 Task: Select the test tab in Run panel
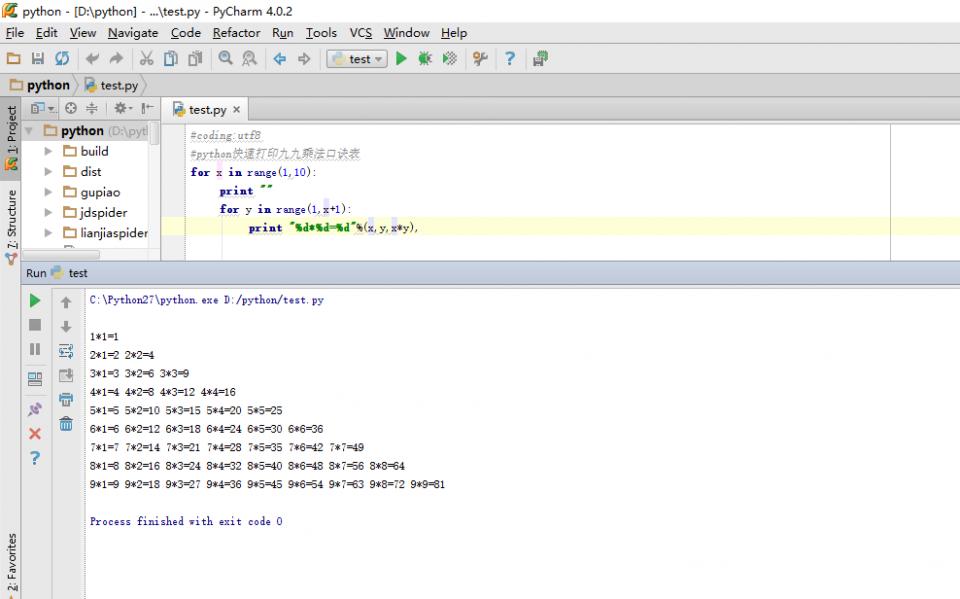click(69, 273)
